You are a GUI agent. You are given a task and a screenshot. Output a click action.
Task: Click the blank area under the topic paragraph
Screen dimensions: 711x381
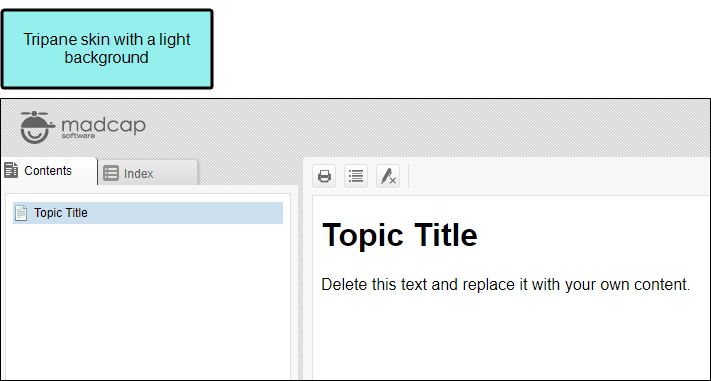point(510,336)
